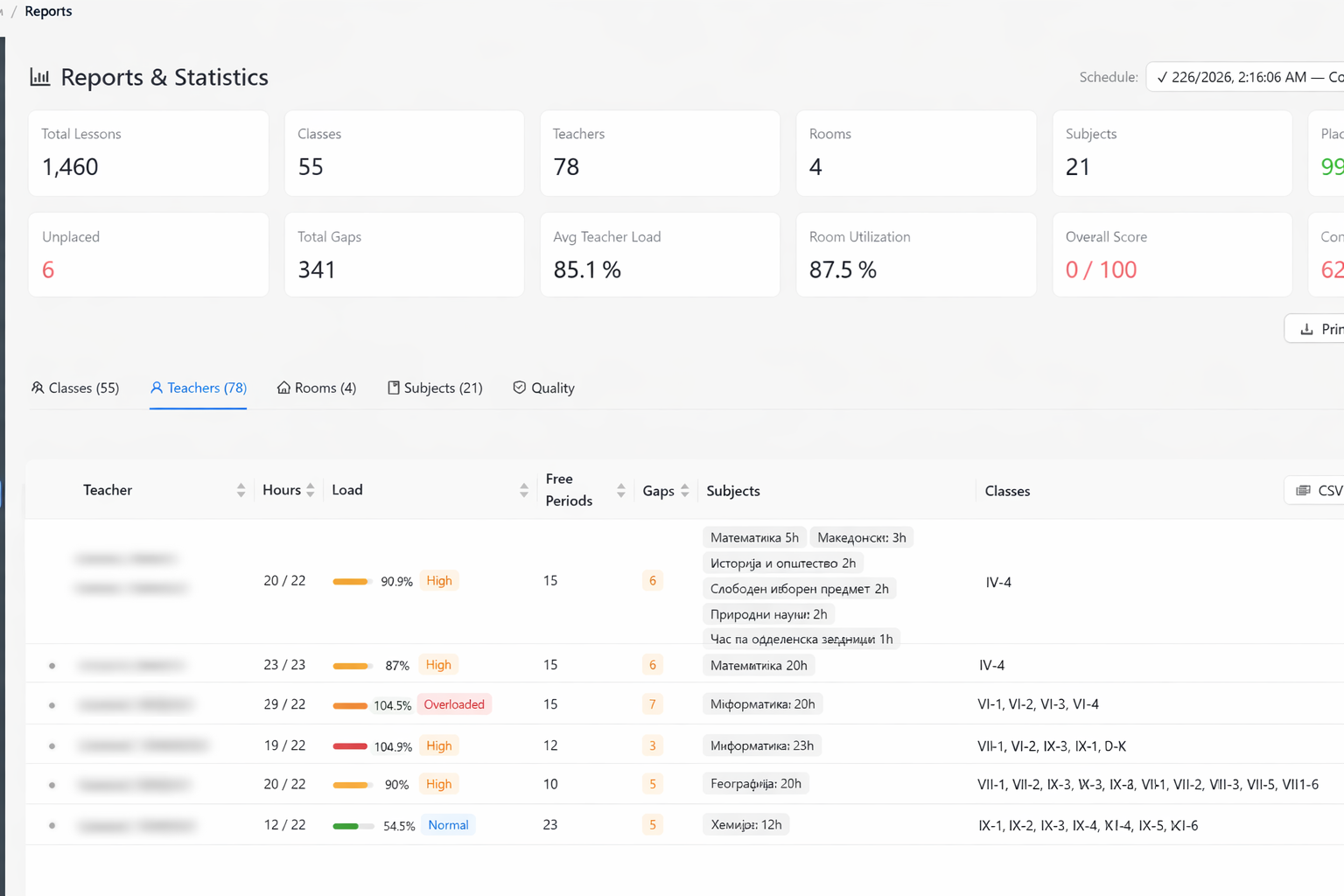Click the 23 / 23 hours cell
Viewport: 1344px width, 896px height.
tap(284, 665)
